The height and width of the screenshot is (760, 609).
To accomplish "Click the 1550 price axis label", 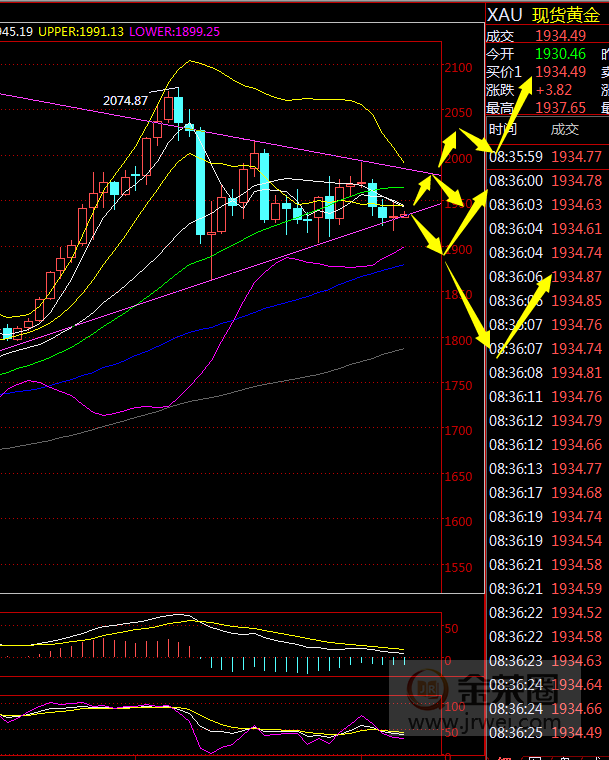I will click(x=460, y=567).
